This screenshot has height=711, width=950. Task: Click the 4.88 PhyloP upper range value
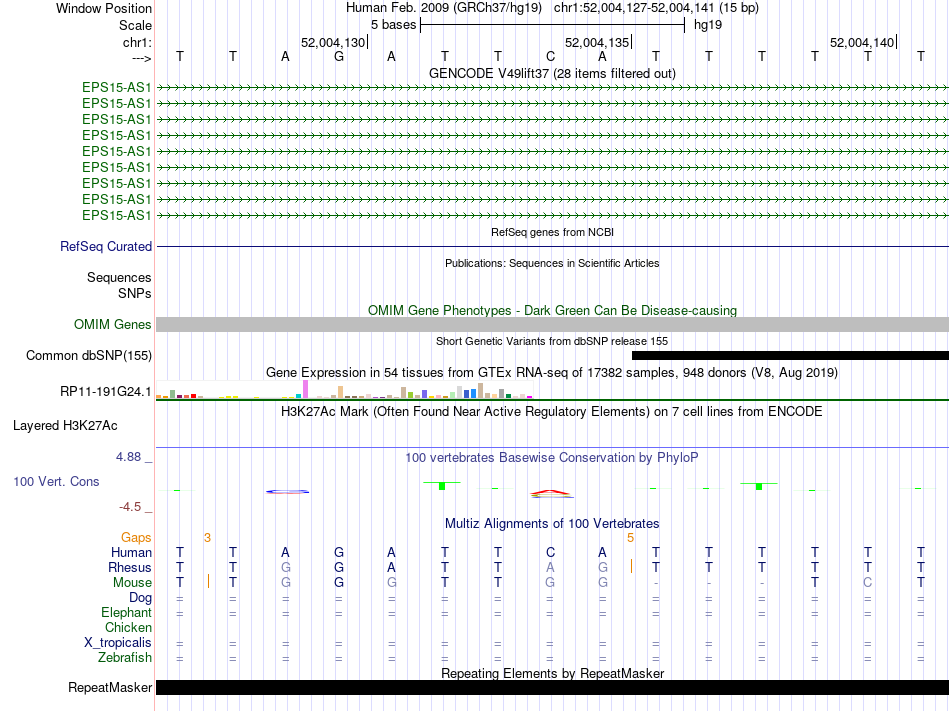128,457
